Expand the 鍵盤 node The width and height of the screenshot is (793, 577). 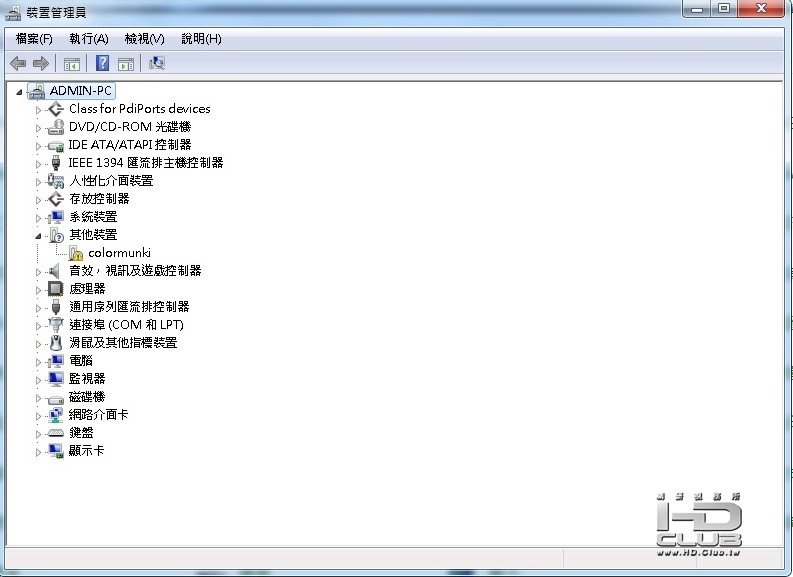click(38, 434)
